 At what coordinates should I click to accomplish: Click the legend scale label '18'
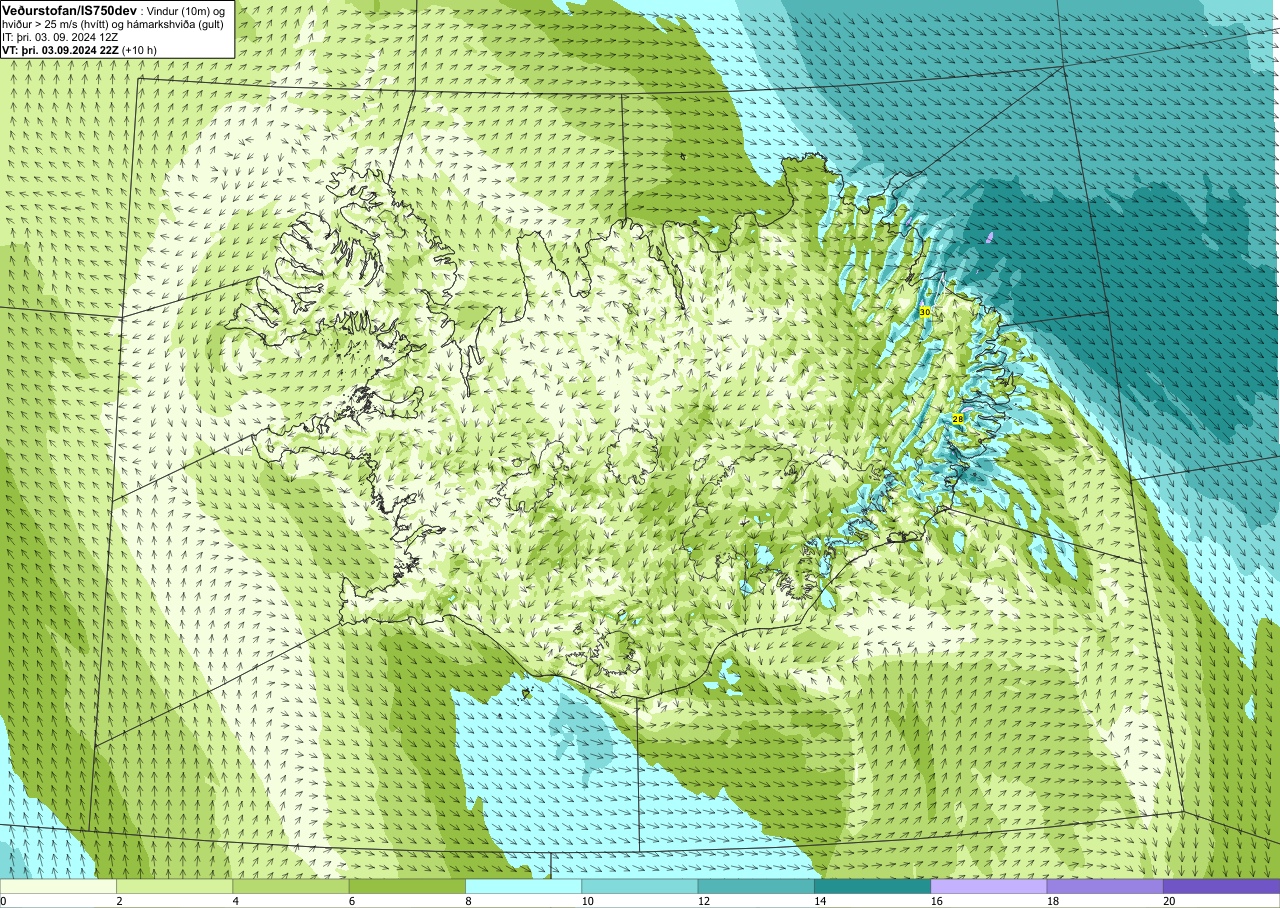[1053, 901]
